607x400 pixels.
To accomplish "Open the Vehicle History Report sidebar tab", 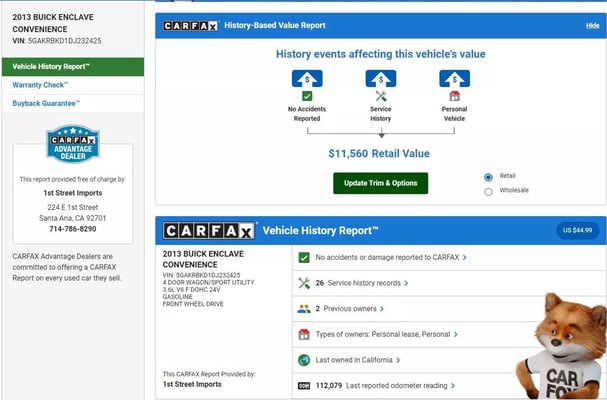I will pos(73,67).
